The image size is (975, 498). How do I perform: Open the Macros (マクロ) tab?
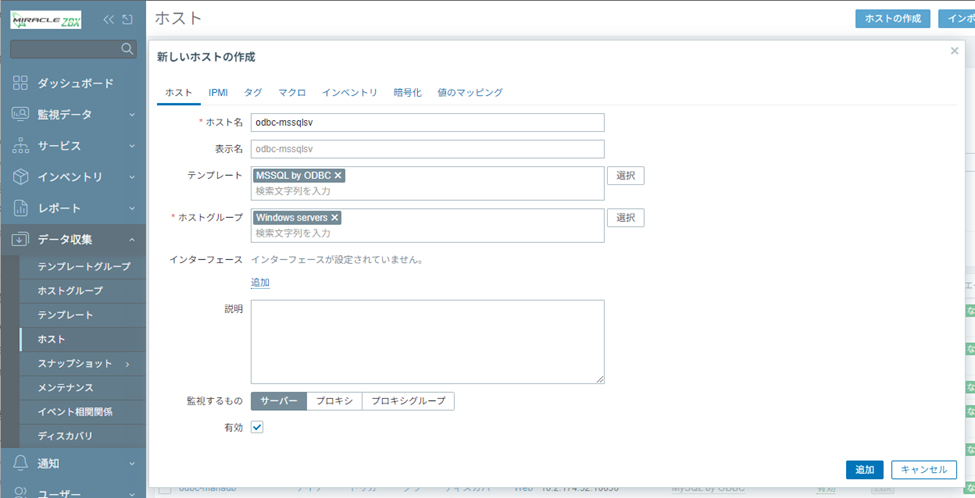[292, 92]
